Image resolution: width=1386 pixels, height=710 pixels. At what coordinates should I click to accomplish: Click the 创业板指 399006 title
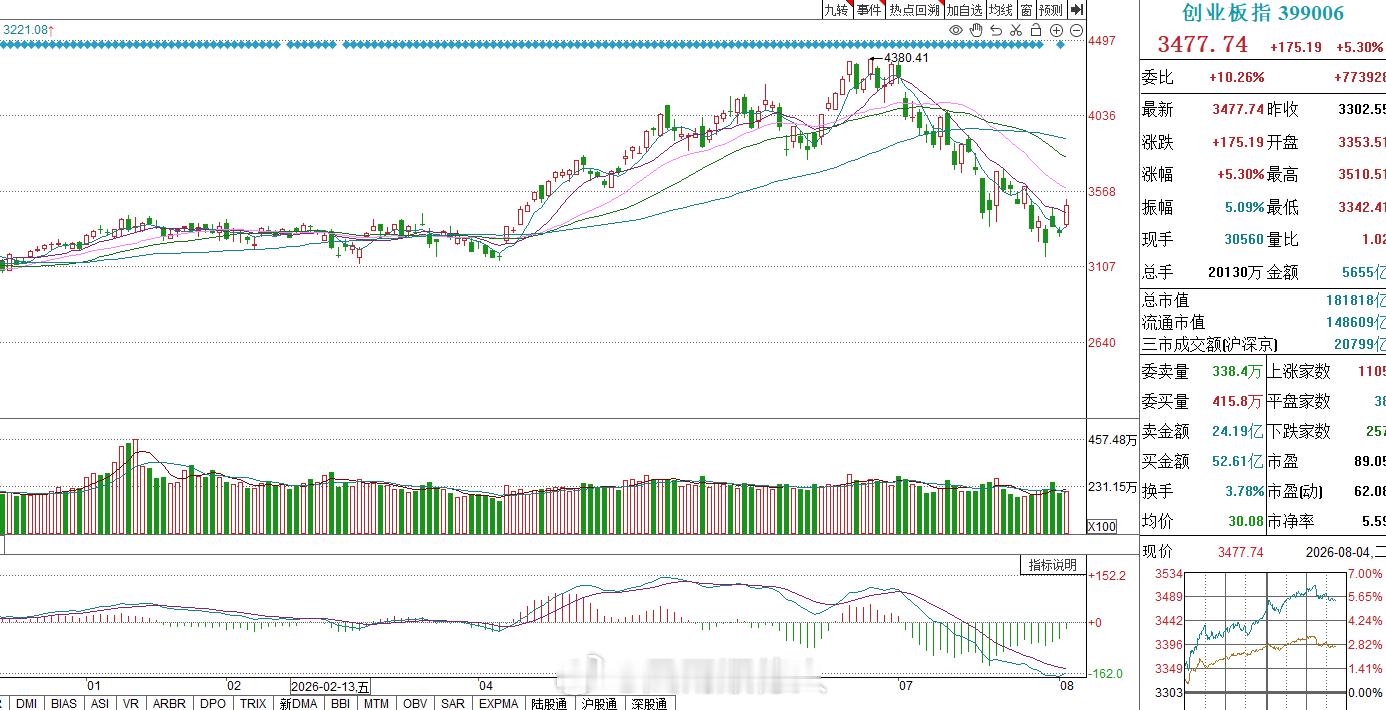(x=1263, y=13)
